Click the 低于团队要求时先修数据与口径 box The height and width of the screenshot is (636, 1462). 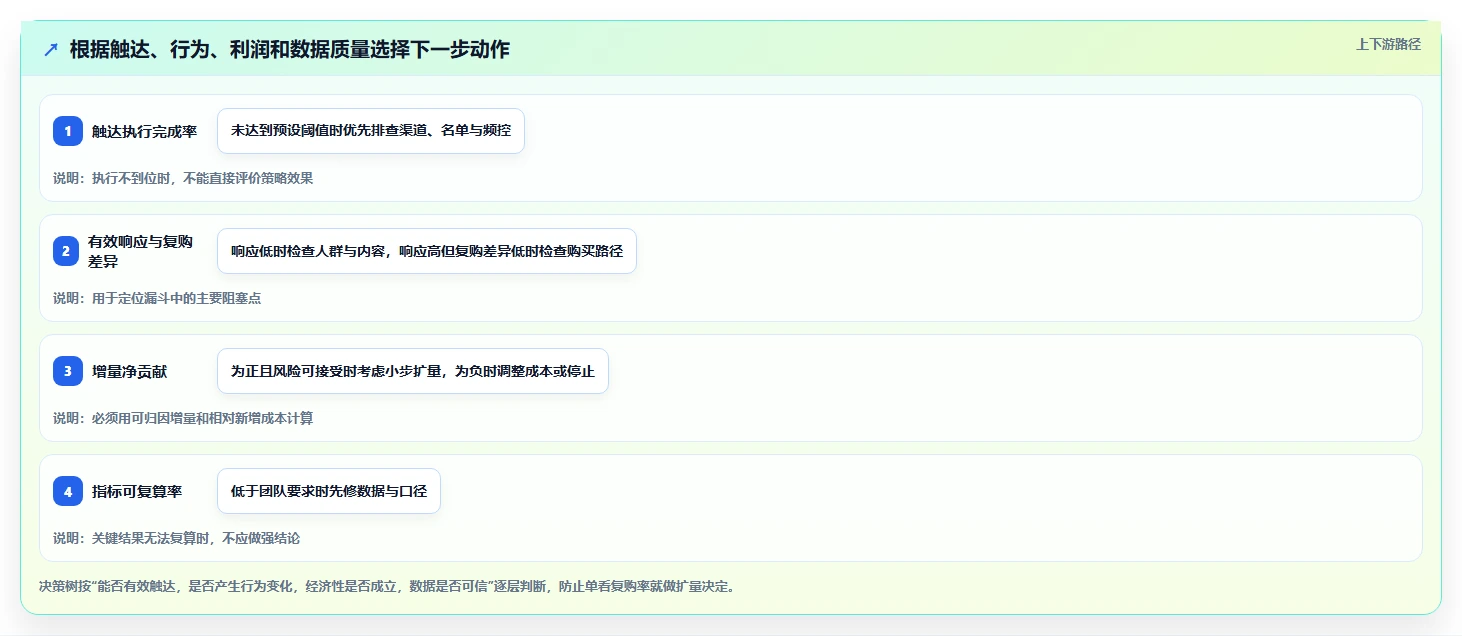point(329,491)
